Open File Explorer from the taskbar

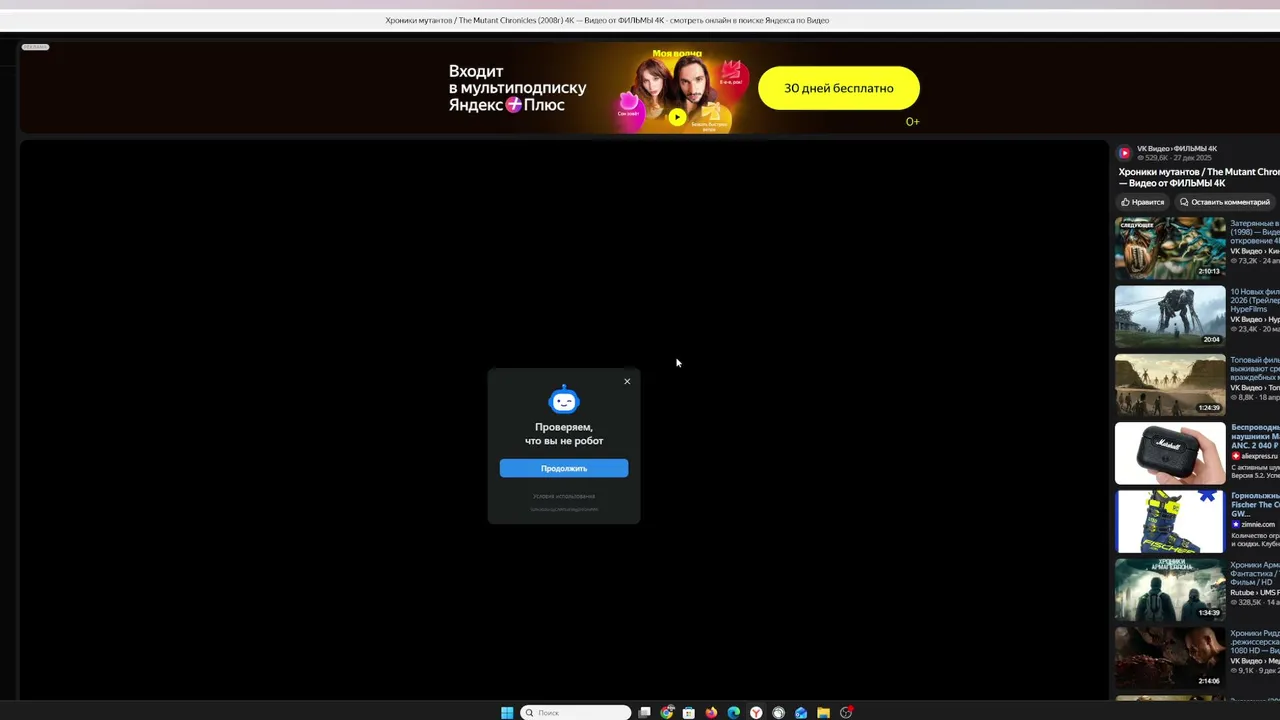(x=823, y=713)
